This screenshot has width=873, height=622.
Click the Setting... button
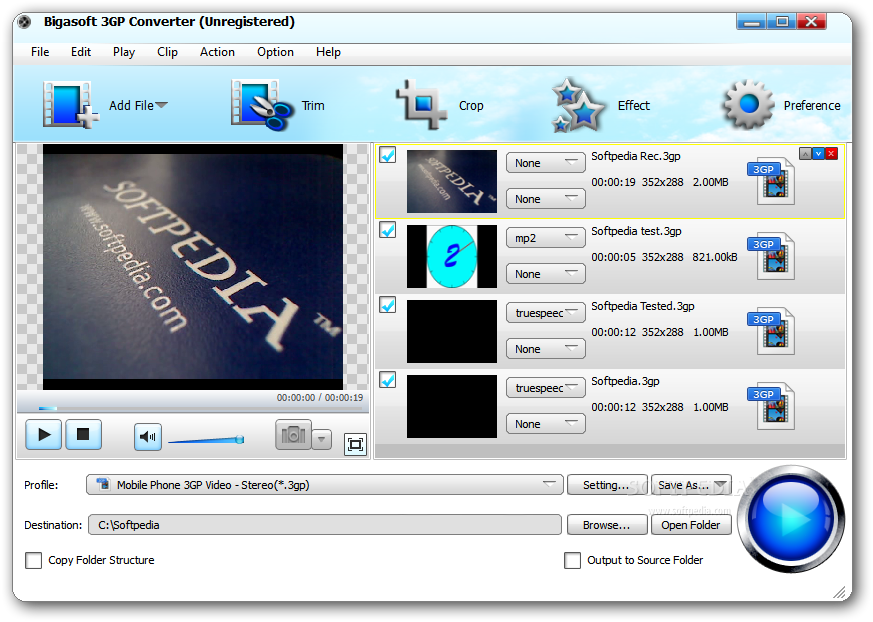pos(607,484)
